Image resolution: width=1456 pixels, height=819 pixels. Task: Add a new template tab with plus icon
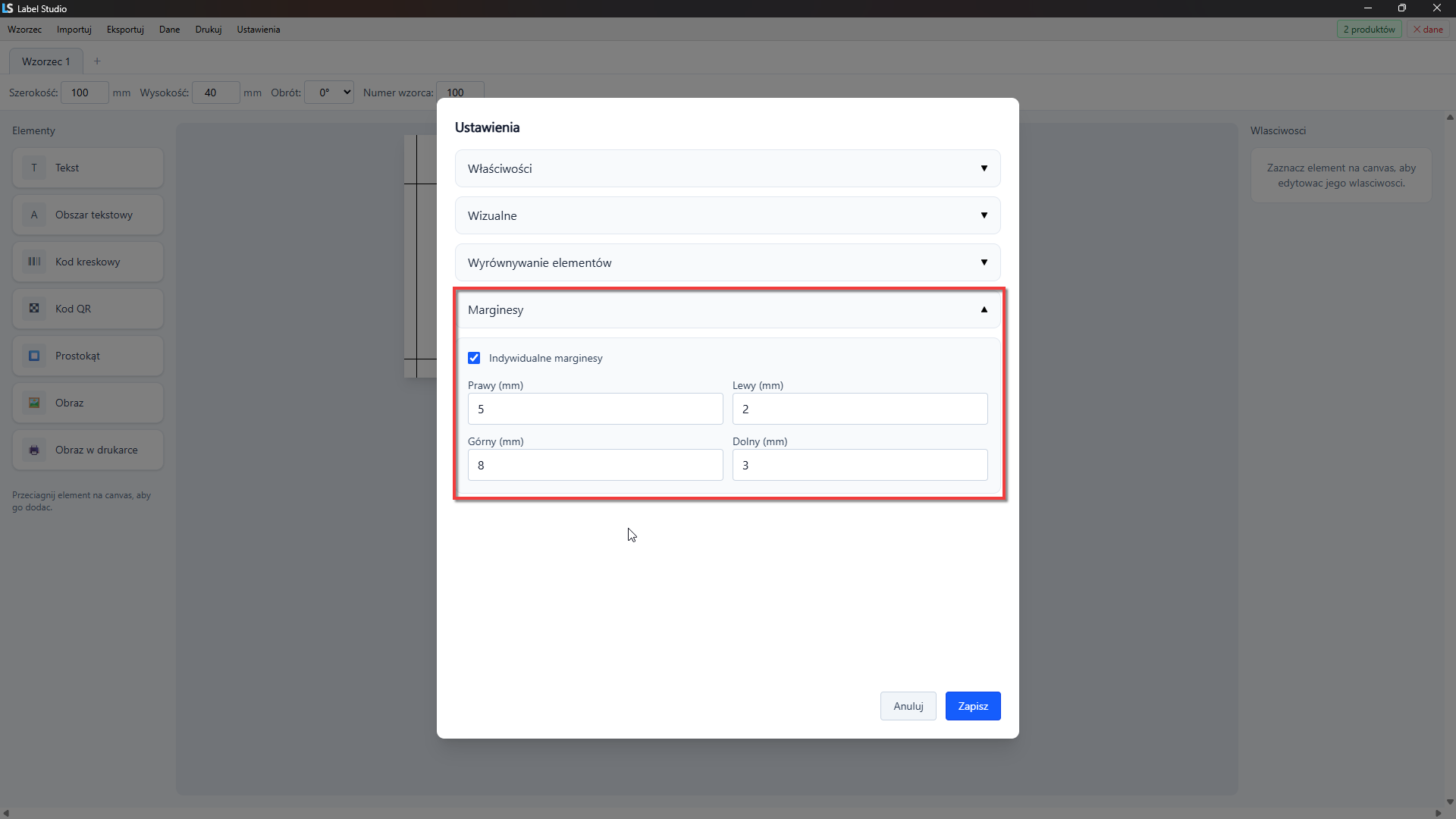97,61
